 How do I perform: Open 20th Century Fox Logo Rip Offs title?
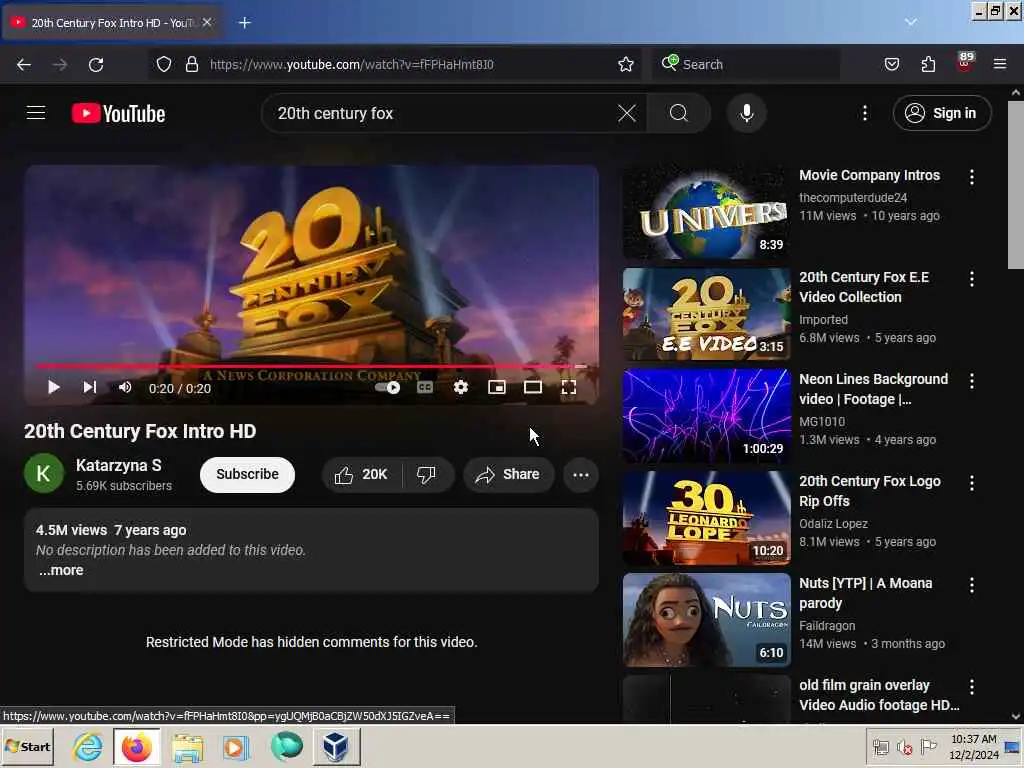(870, 491)
